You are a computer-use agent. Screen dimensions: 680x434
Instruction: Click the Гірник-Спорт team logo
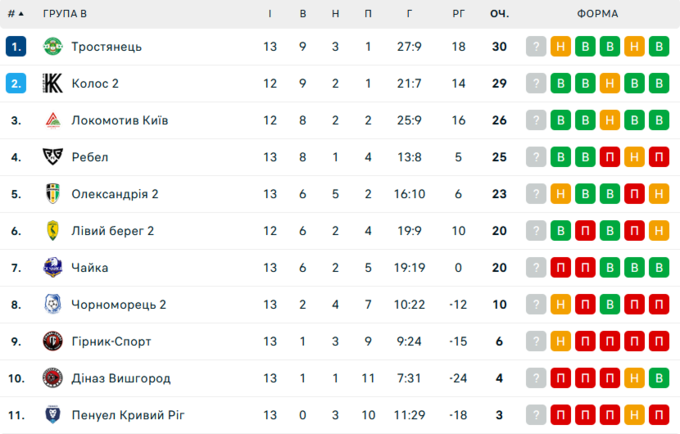(52, 341)
